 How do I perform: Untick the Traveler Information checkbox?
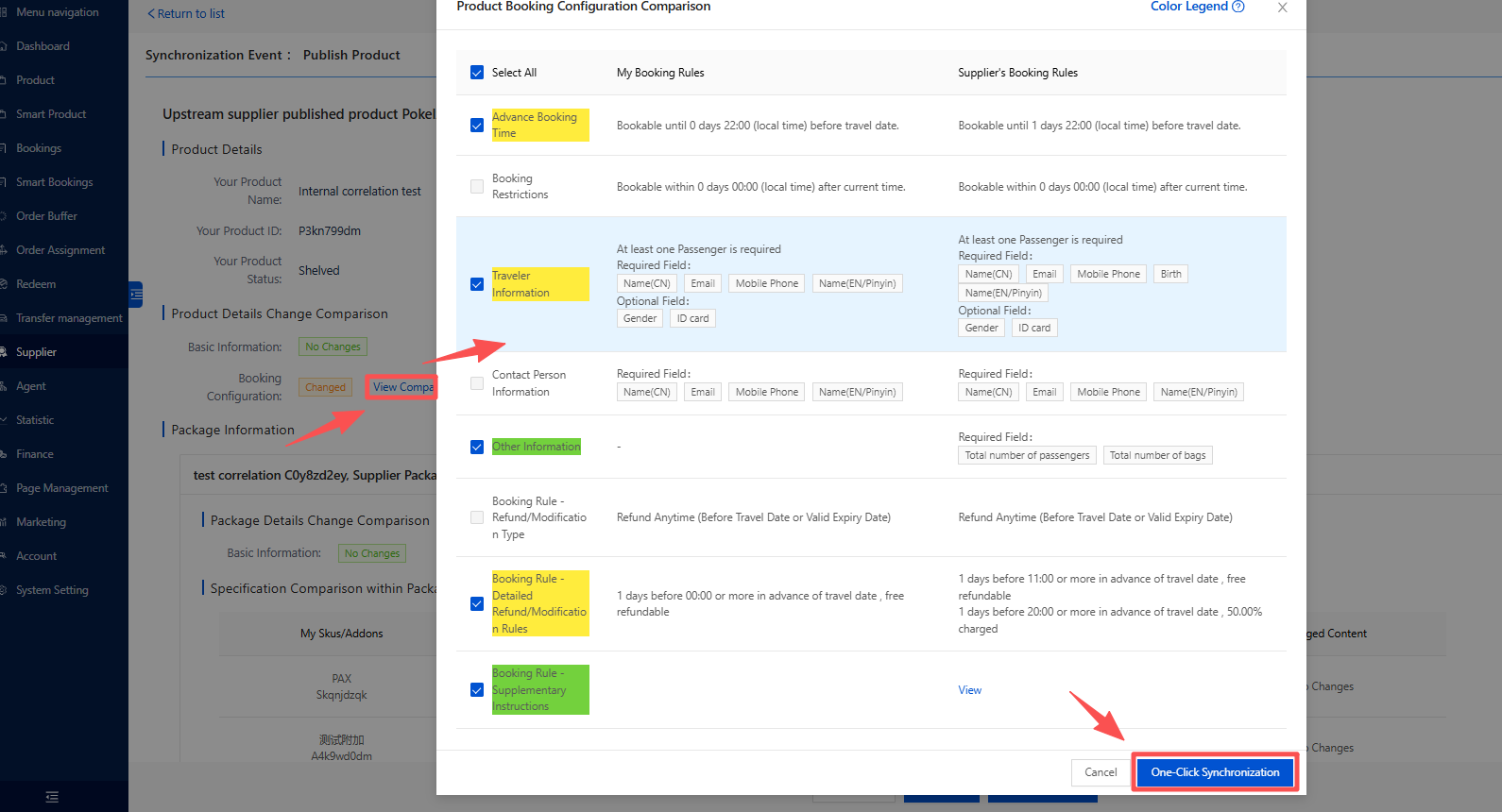click(477, 284)
